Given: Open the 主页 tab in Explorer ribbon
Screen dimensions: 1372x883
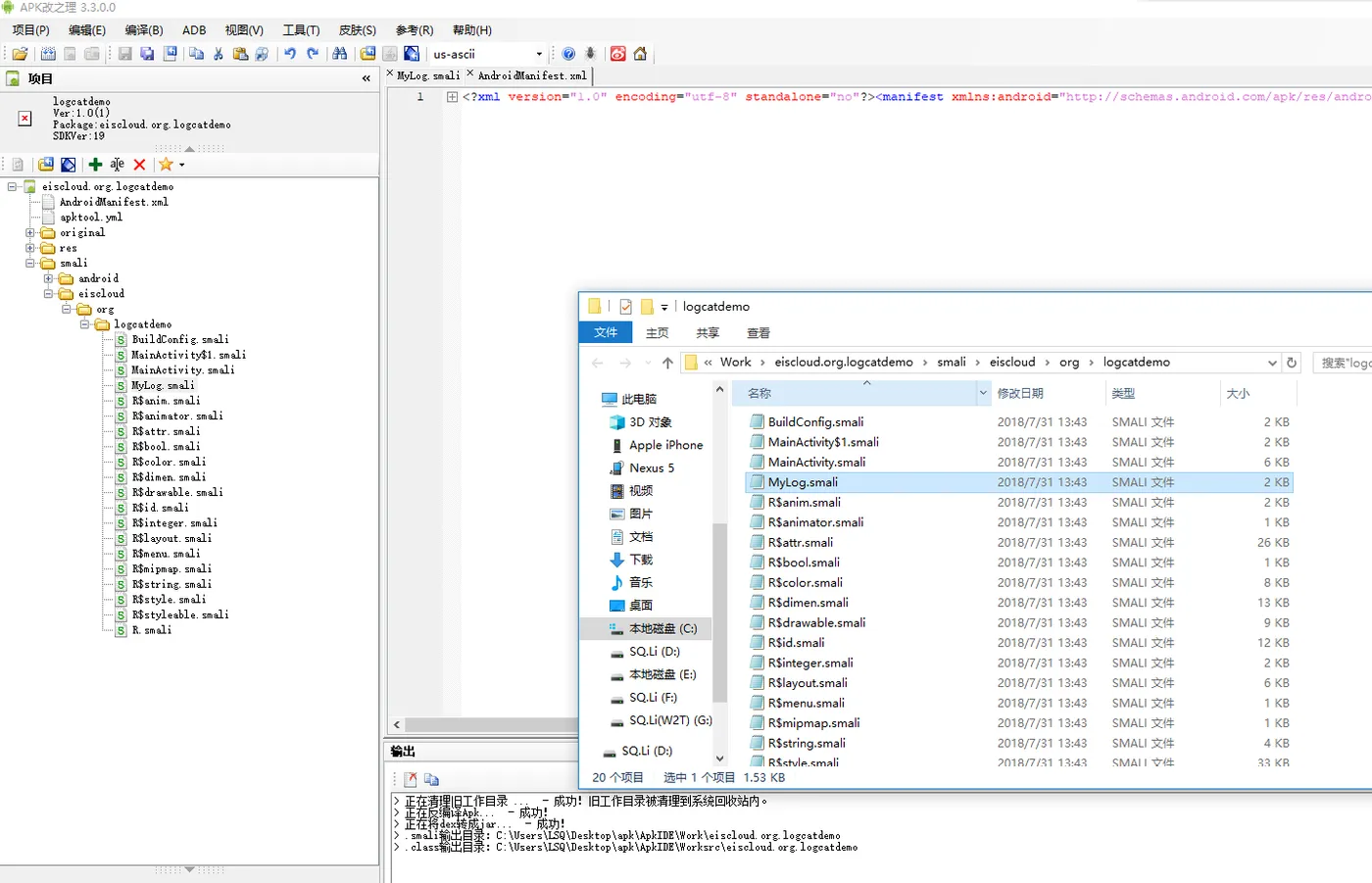Looking at the screenshot, I should click(x=657, y=333).
